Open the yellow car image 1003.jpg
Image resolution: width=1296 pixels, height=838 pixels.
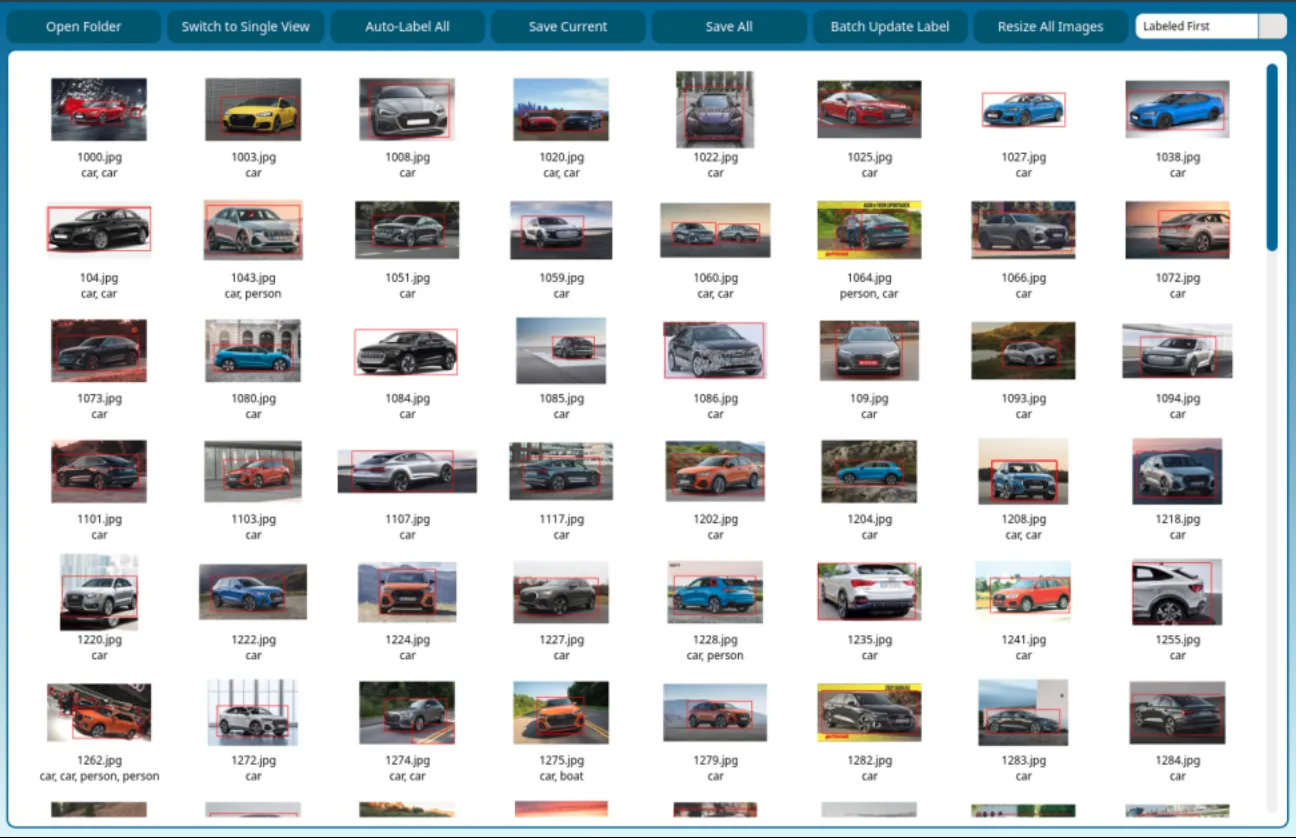[x=253, y=110]
